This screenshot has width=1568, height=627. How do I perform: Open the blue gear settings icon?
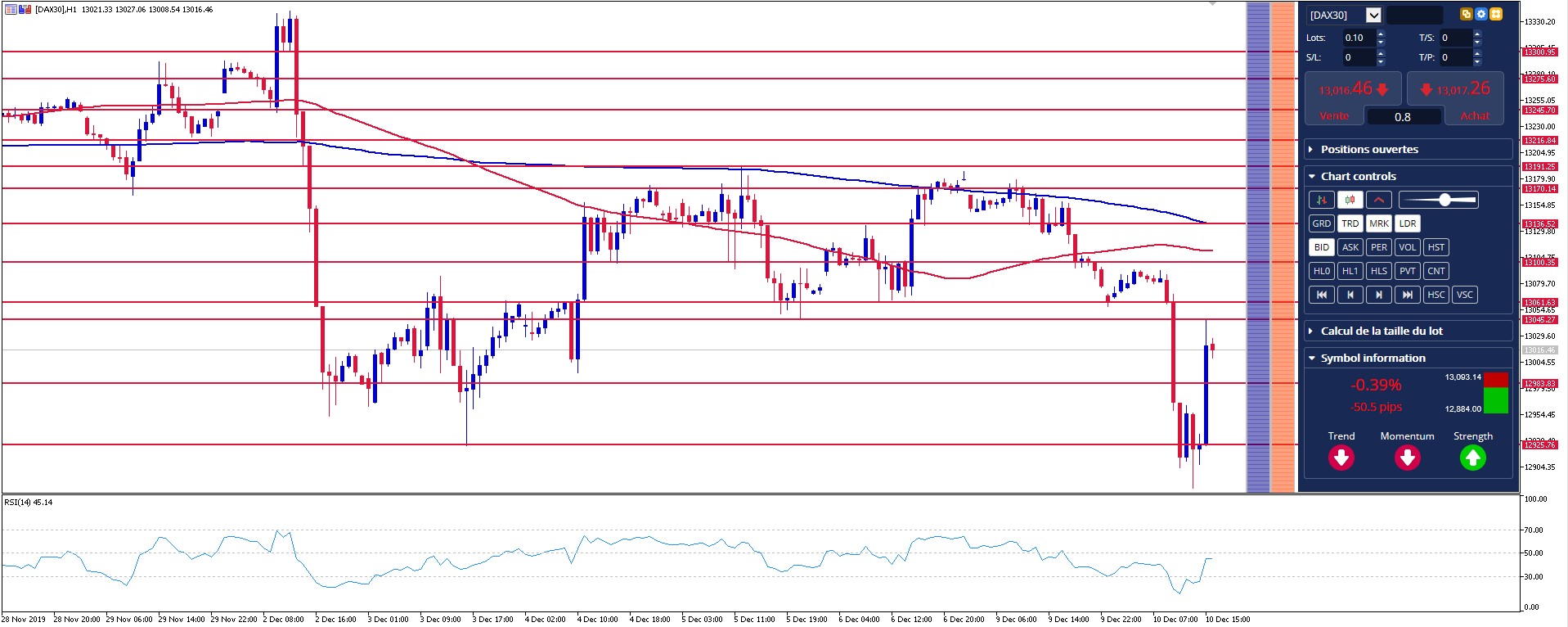pyautogui.click(x=1480, y=14)
